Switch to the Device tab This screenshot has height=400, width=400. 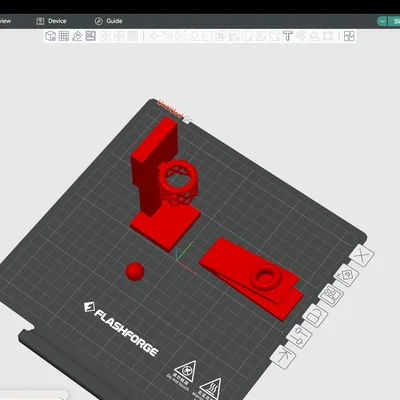coord(51,21)
